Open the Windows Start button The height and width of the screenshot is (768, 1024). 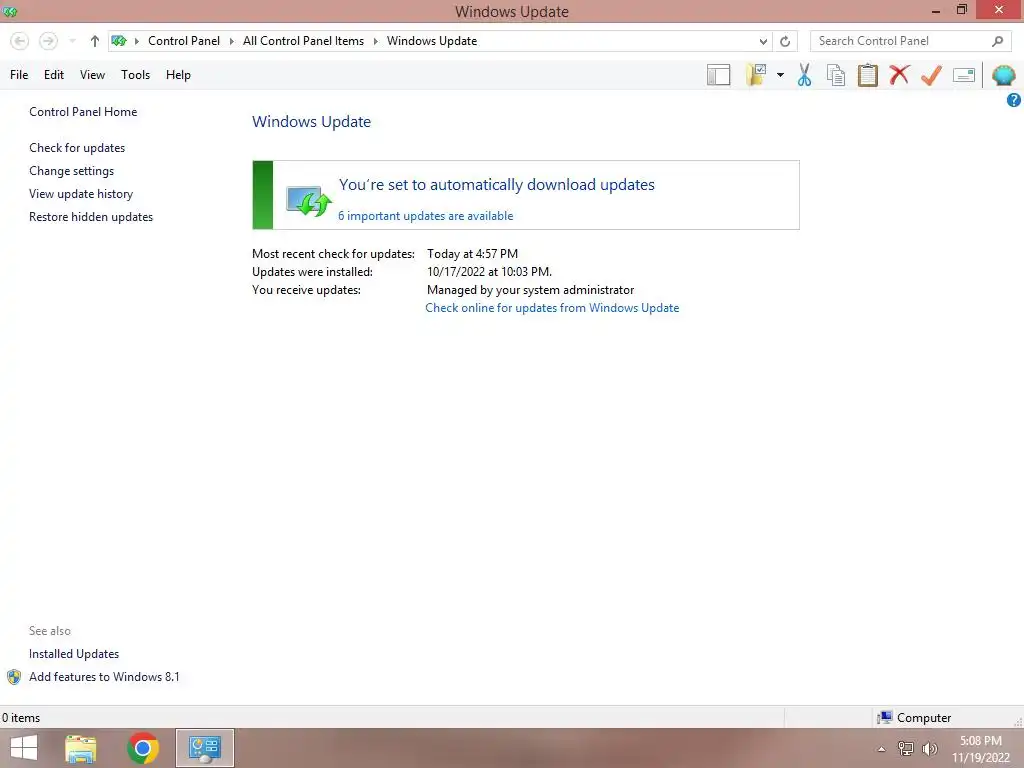tap(24, 748)
